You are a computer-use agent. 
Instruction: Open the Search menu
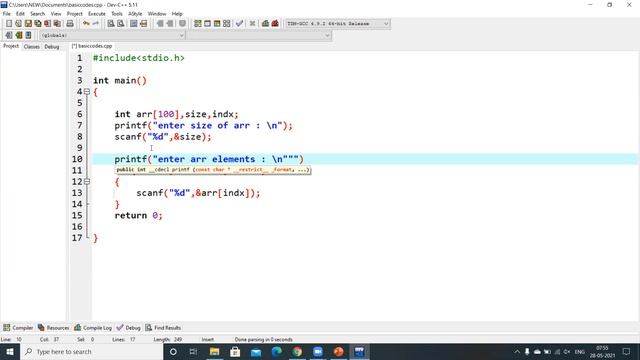[37, 13]
